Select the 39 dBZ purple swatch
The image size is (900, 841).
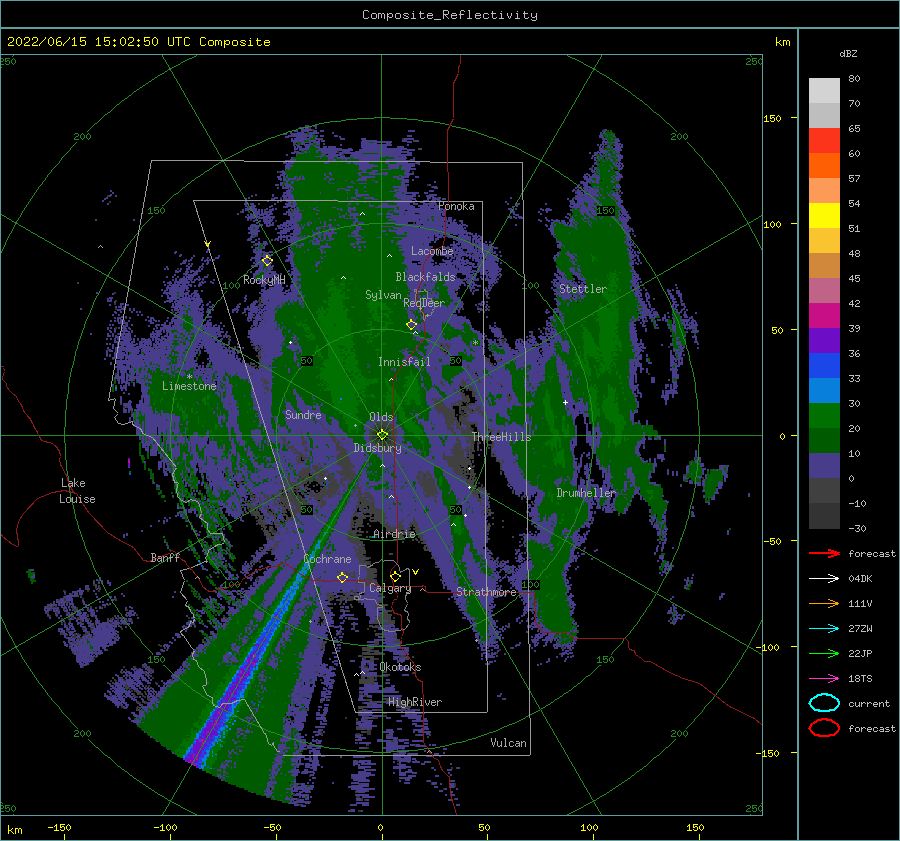coord(824,340)
